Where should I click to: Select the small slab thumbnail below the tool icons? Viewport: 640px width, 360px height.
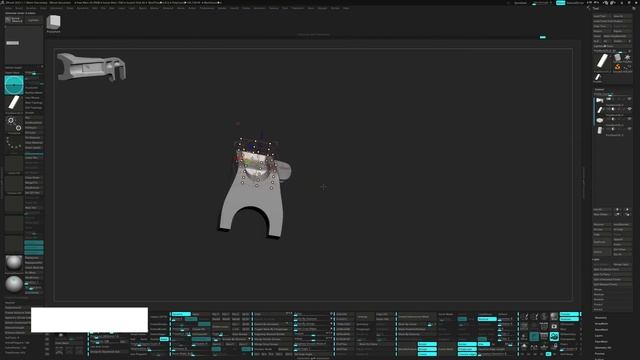point(598,77)
